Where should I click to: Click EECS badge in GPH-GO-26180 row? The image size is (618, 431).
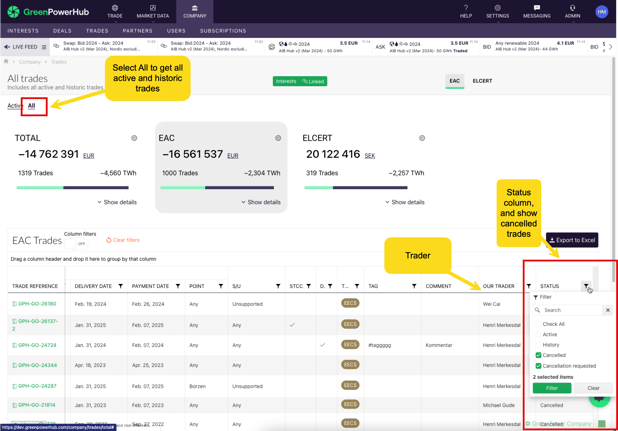click(x=350, y=303)
